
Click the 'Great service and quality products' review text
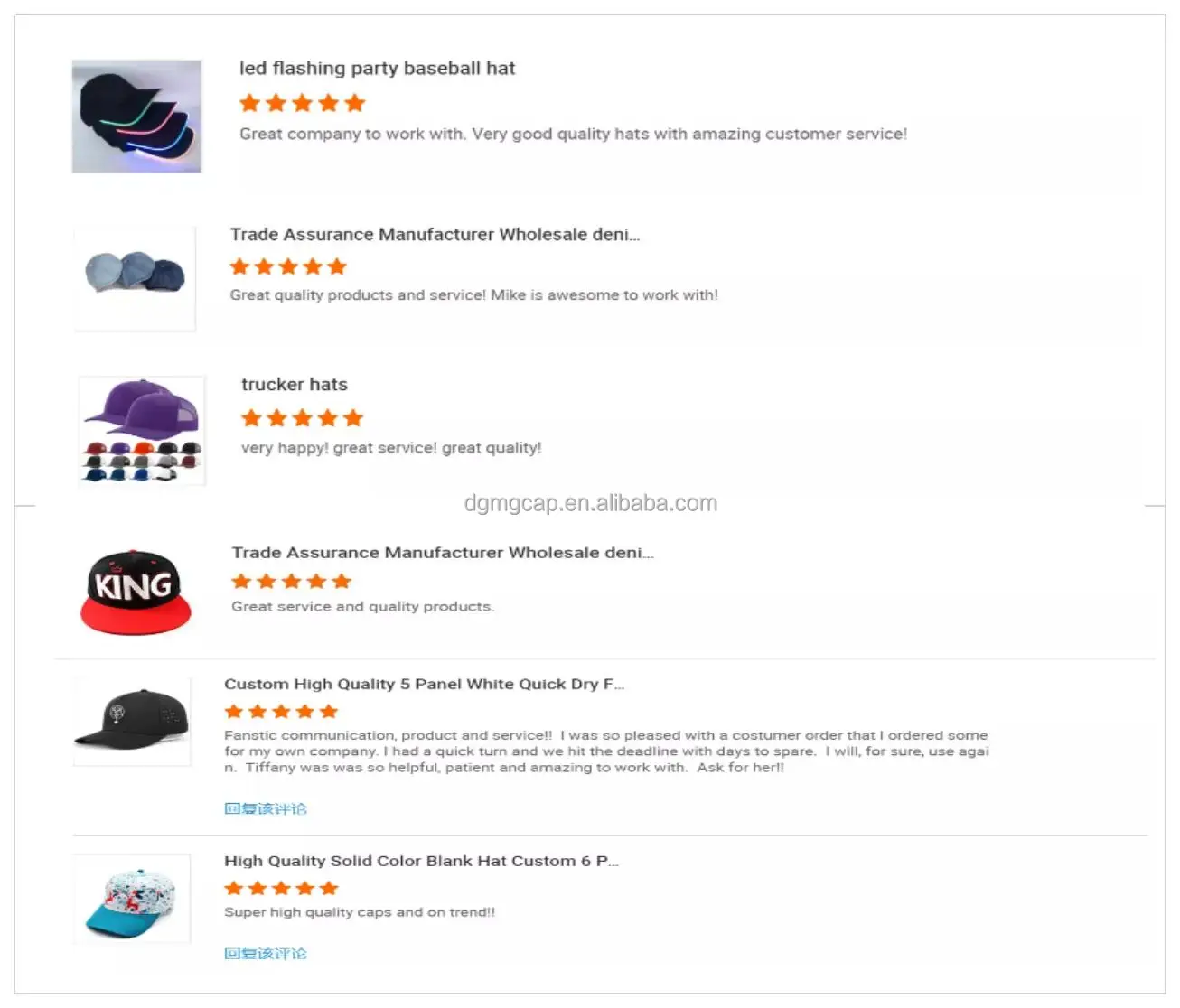click(362, 606)
